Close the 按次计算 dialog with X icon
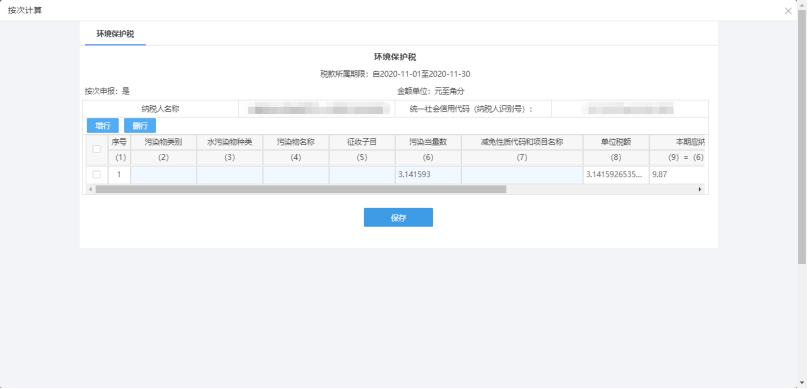This screenshot has width=808, height=389. pyautogui.click(x=788, y=11)
